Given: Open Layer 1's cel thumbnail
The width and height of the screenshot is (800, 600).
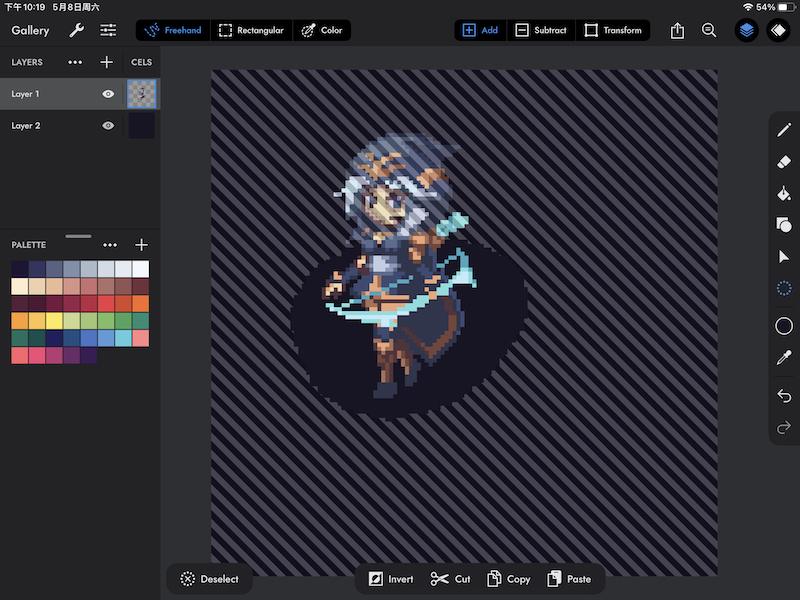Looking at the screenshot, I should pyautogui.click(x=141, y=93).
